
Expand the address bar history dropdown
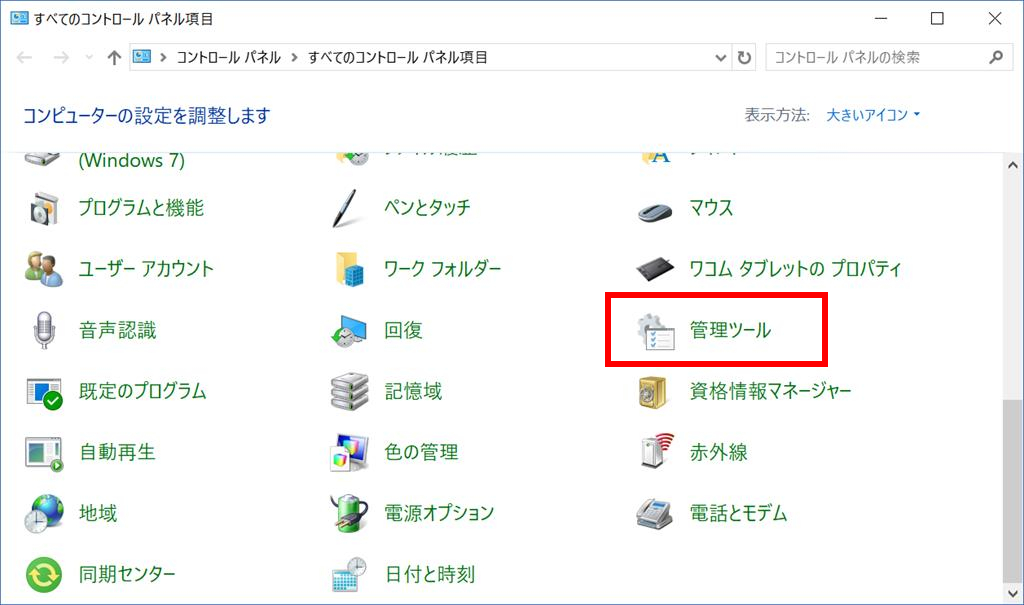coord(721,58)
